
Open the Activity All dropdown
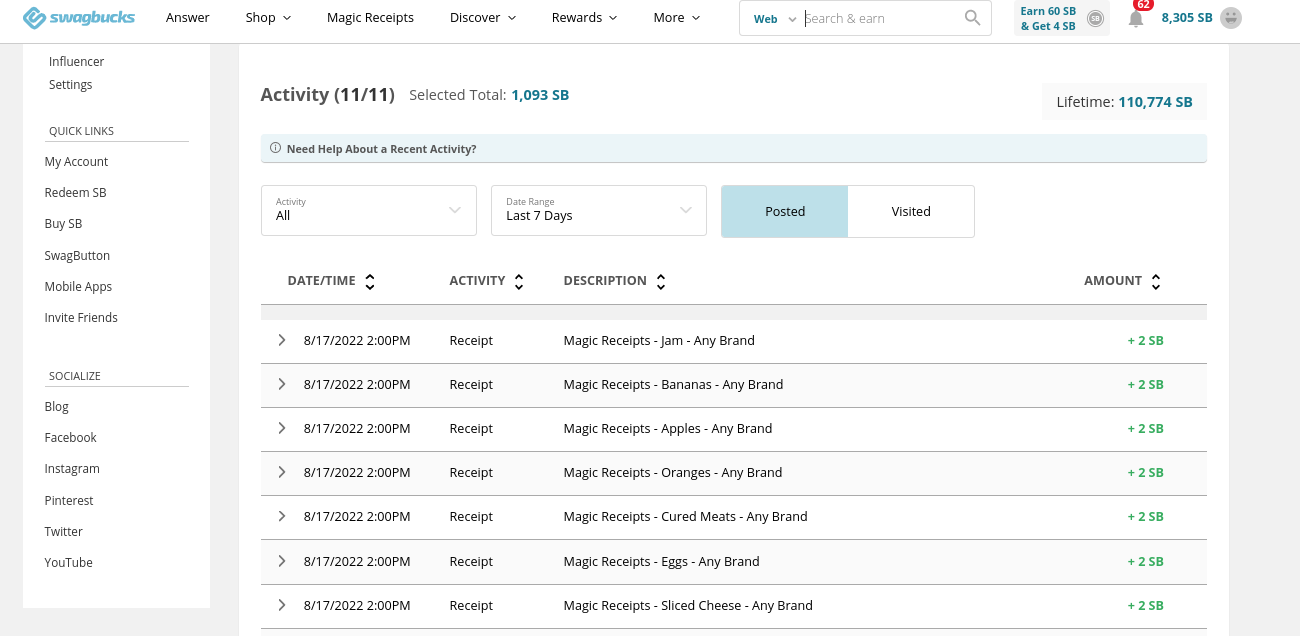tap(369, 210)
